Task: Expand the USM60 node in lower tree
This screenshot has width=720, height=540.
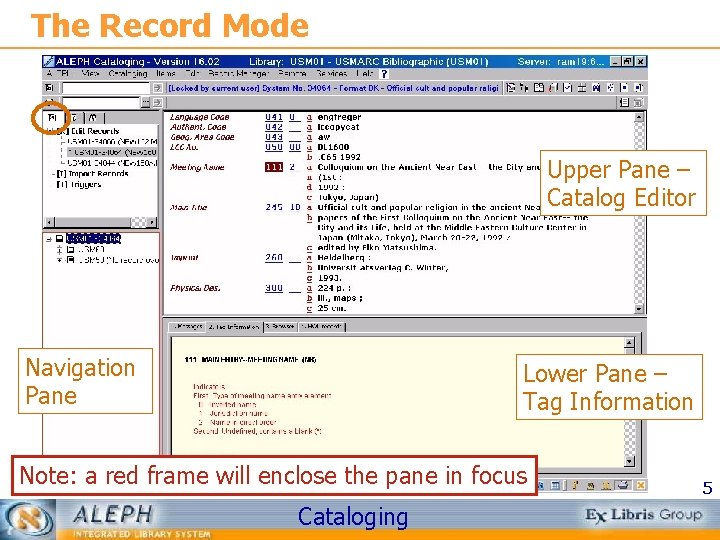Action: coord(59,249)
